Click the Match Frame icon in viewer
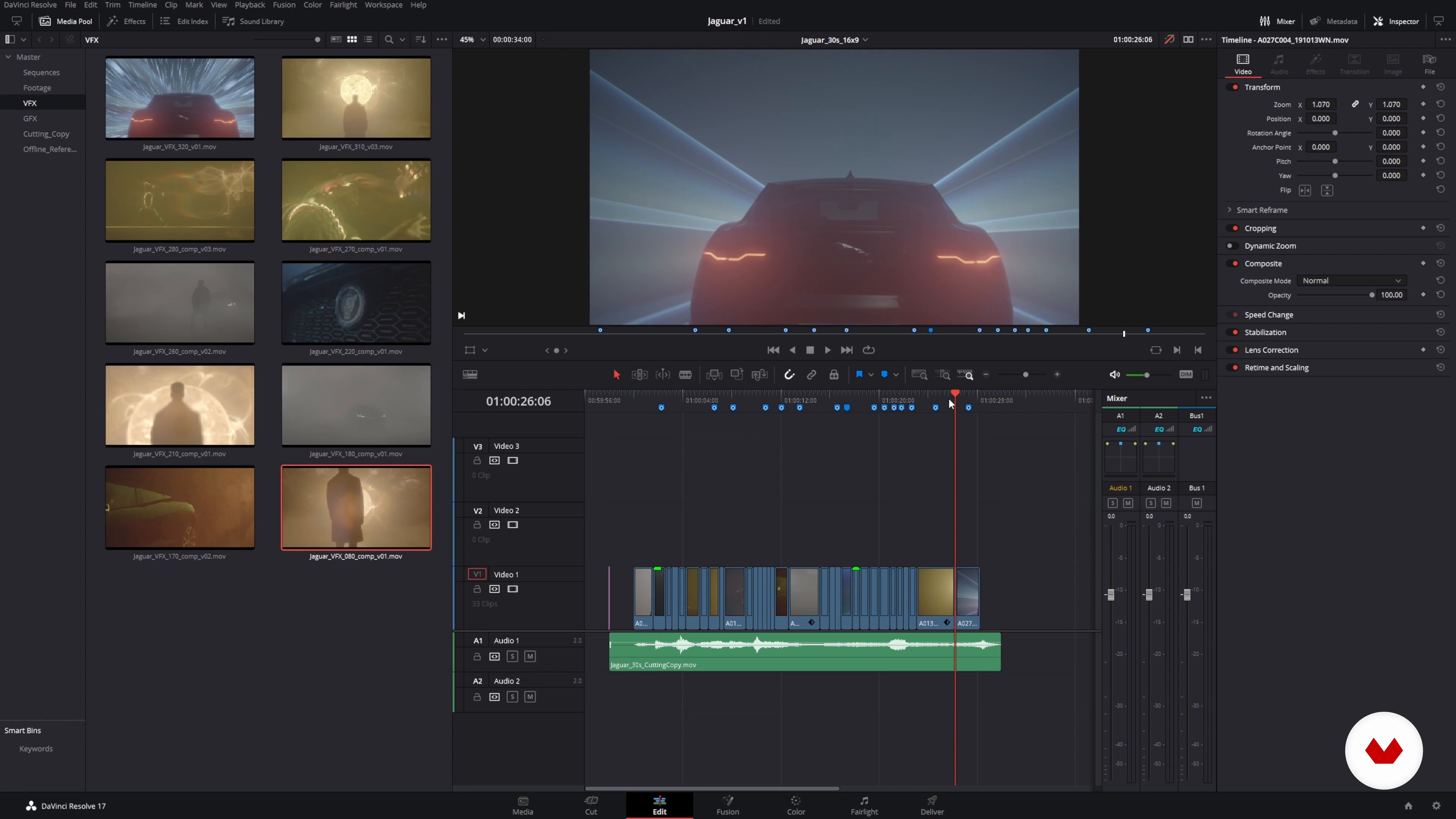This screenshot has height=819, width=1456. point(1156,350)
